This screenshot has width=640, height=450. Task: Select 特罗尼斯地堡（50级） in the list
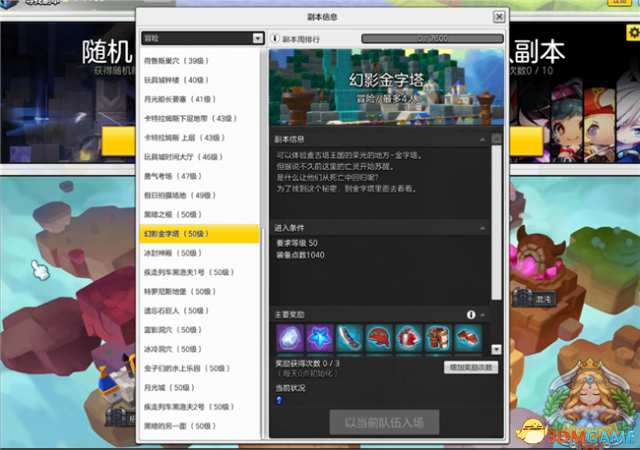tap(199, 292)
